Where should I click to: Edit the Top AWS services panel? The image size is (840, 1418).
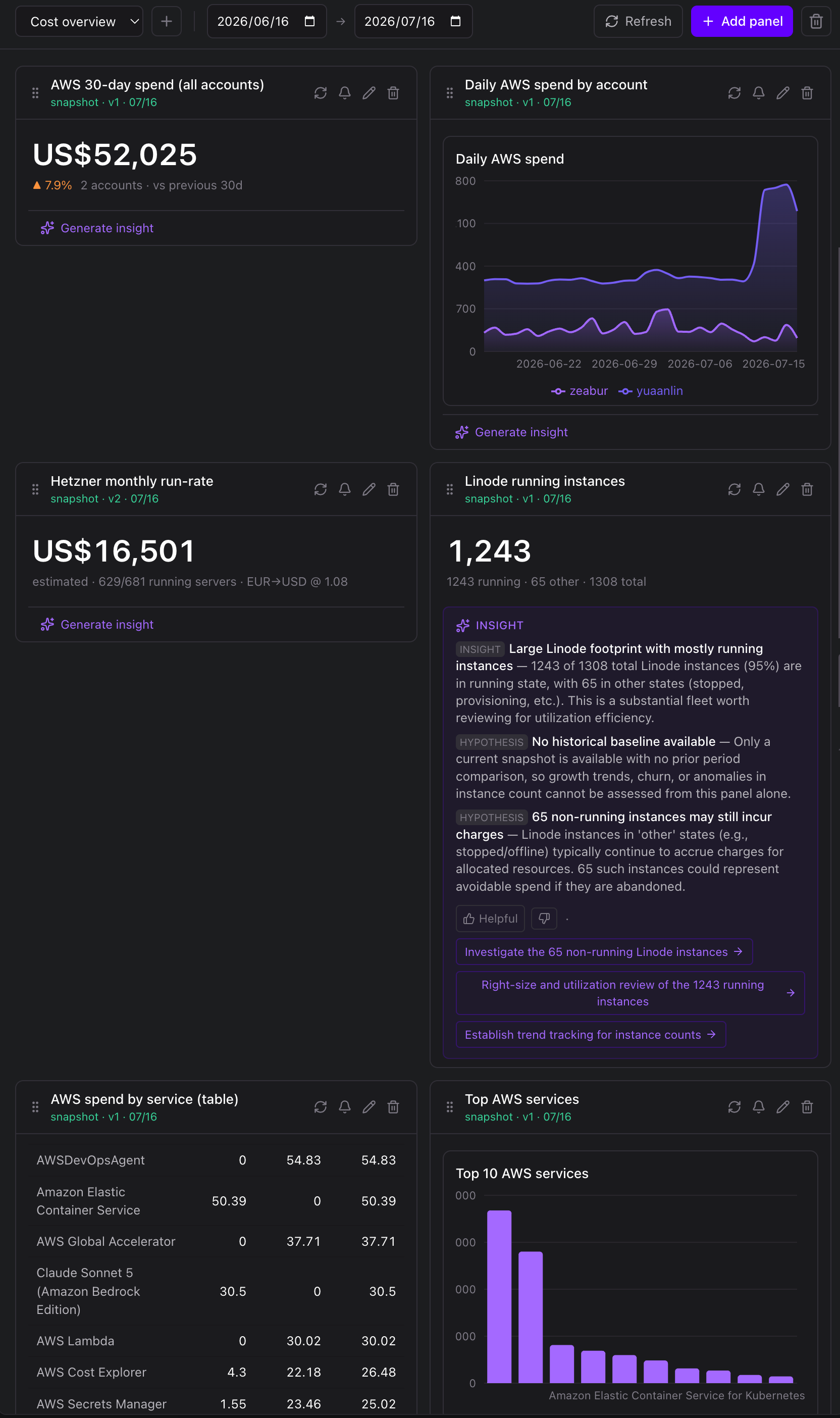click(783, 1107)
